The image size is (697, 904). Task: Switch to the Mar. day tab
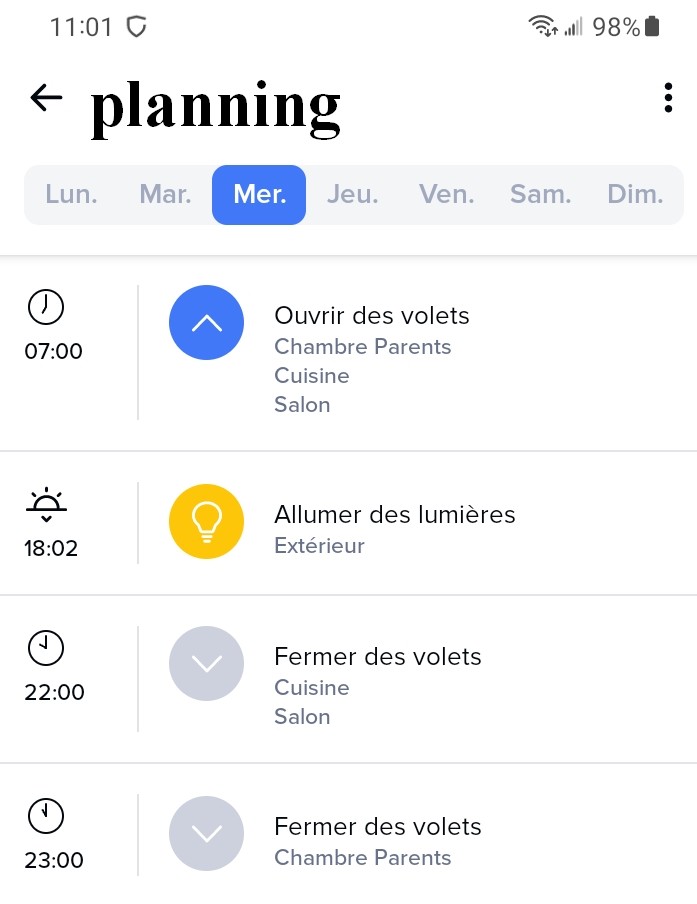[x=165, y=194]
